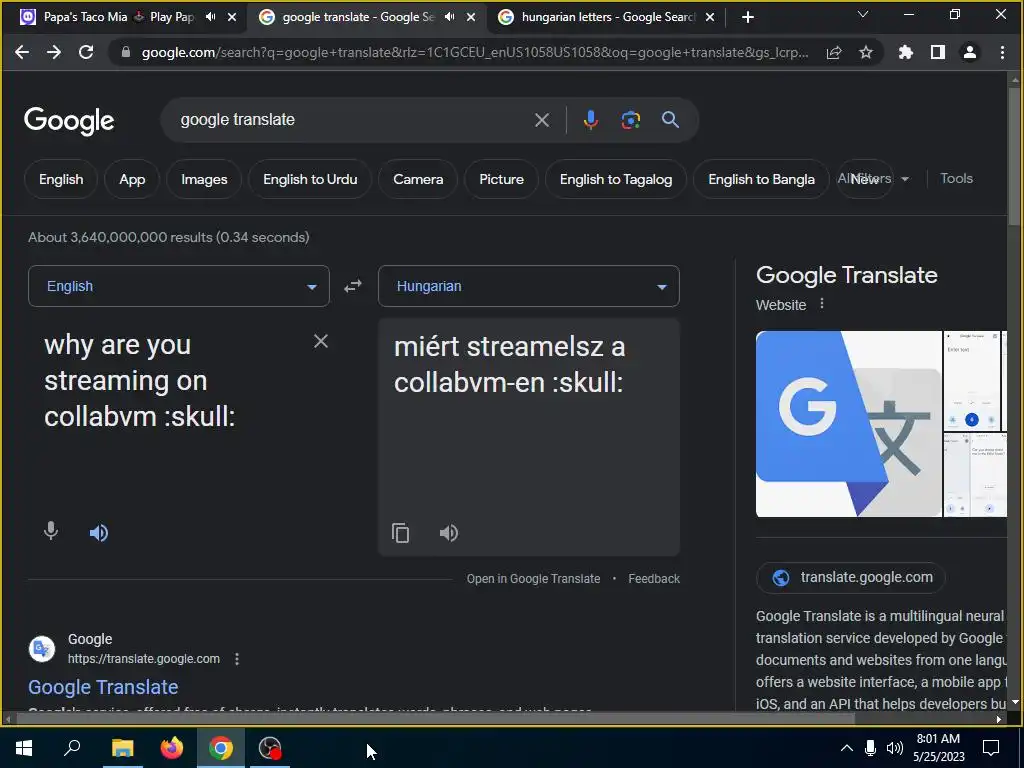
Task: Open the Google Translate result title
Action: coord(103,687)
